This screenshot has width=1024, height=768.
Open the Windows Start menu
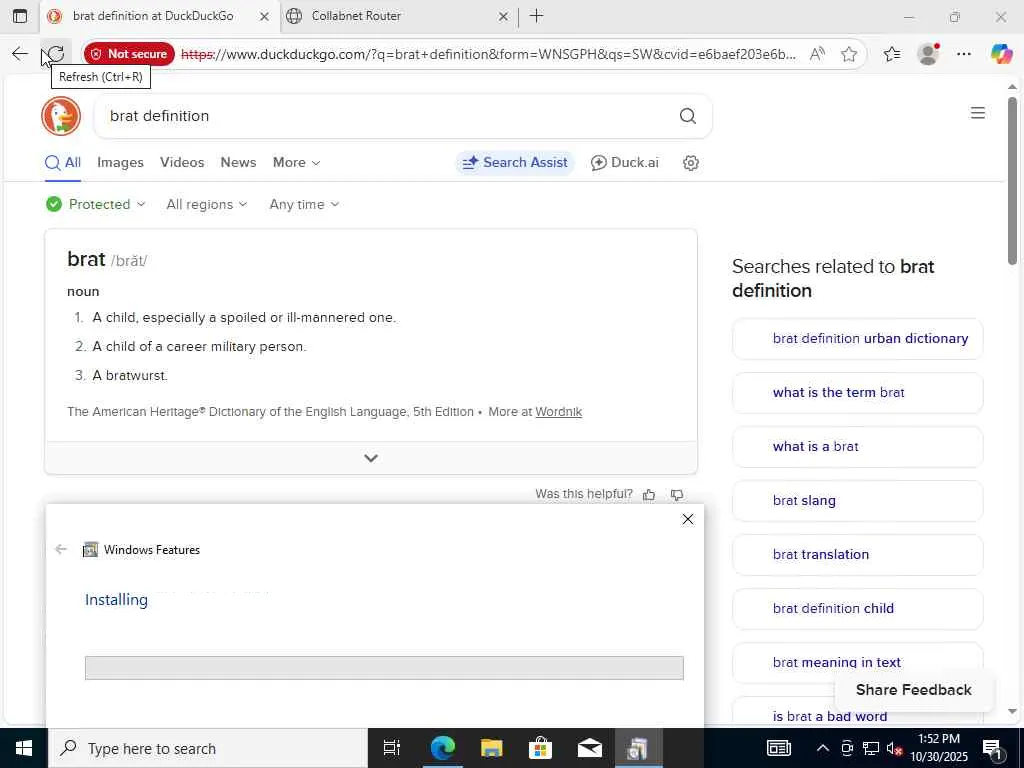point(24,748)
